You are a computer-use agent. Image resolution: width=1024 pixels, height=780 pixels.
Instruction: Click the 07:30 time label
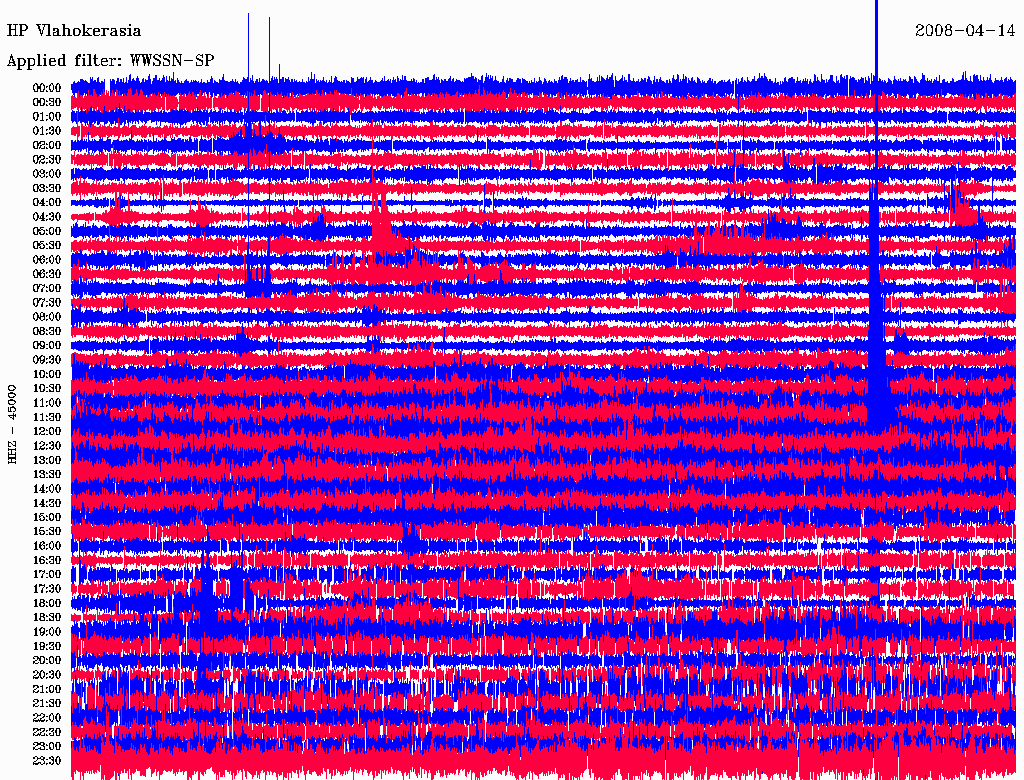tap(47, 302)
